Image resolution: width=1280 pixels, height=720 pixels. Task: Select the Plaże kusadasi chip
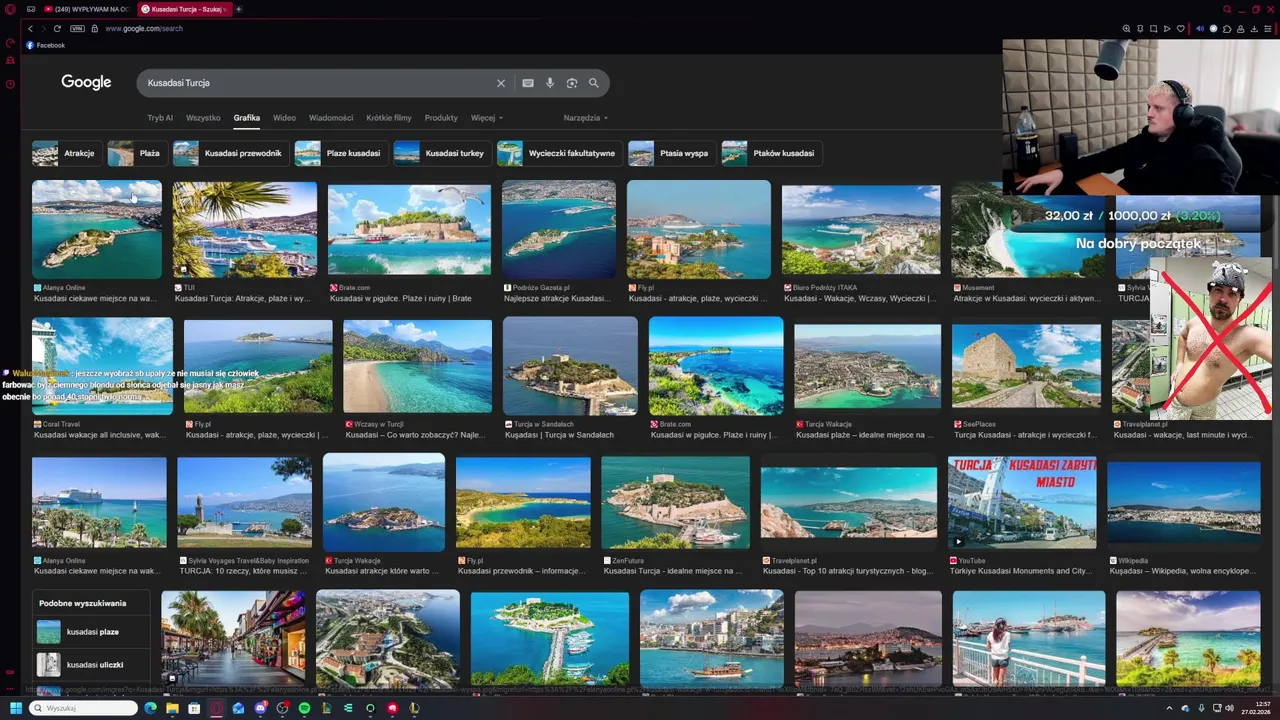[x=340, y=153]
